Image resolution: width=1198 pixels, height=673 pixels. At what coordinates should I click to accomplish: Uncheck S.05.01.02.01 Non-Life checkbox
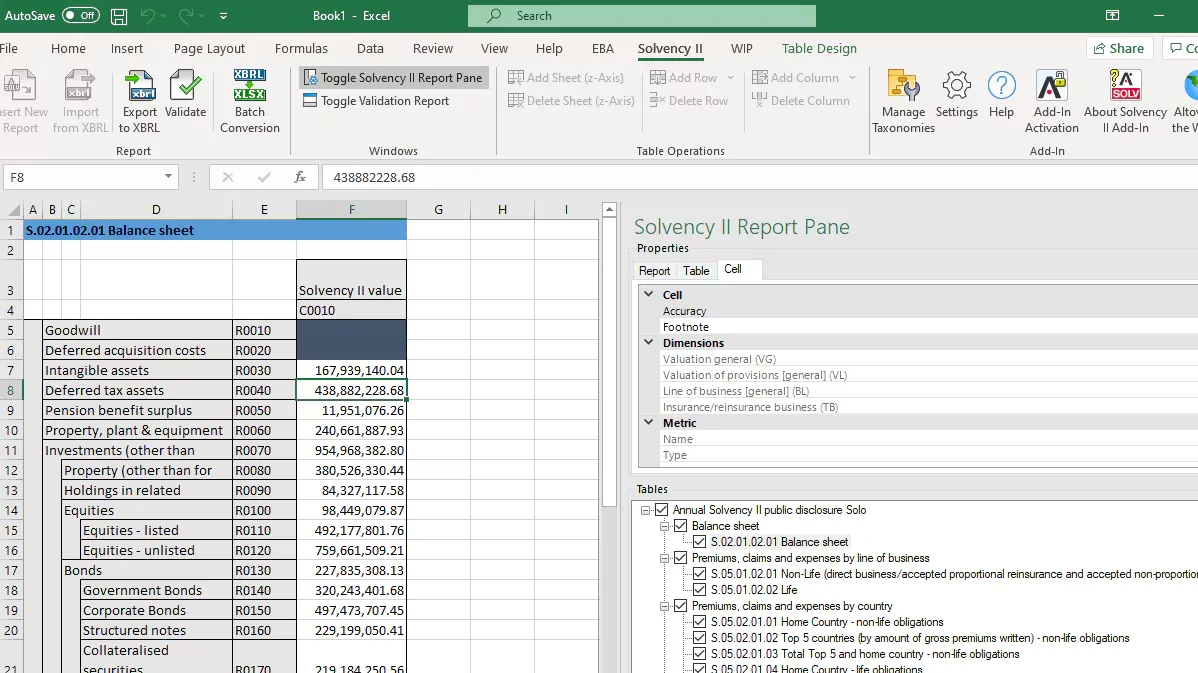pos(700,574)
